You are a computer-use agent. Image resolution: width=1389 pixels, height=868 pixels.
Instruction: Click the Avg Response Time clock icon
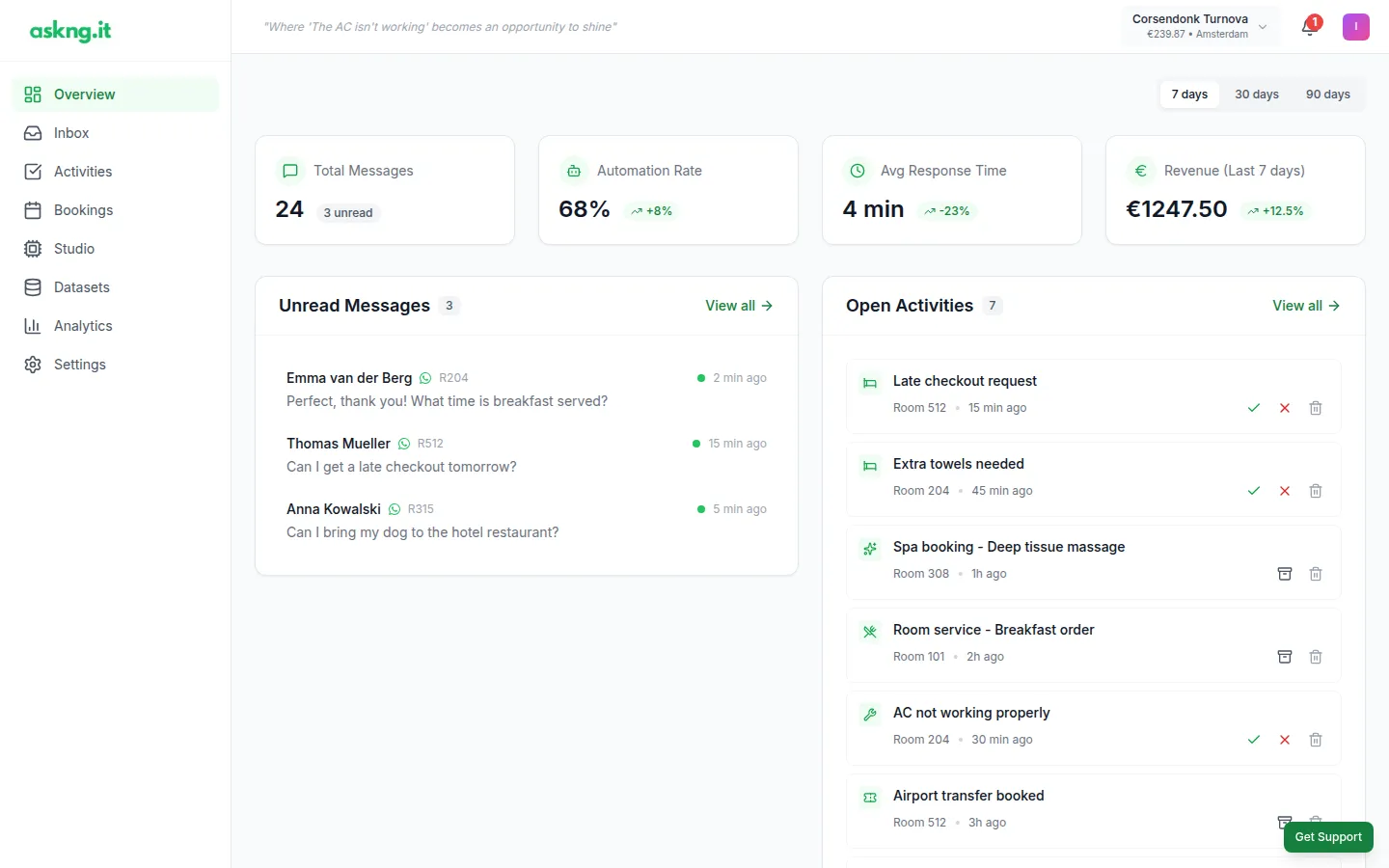coord(858,171)
